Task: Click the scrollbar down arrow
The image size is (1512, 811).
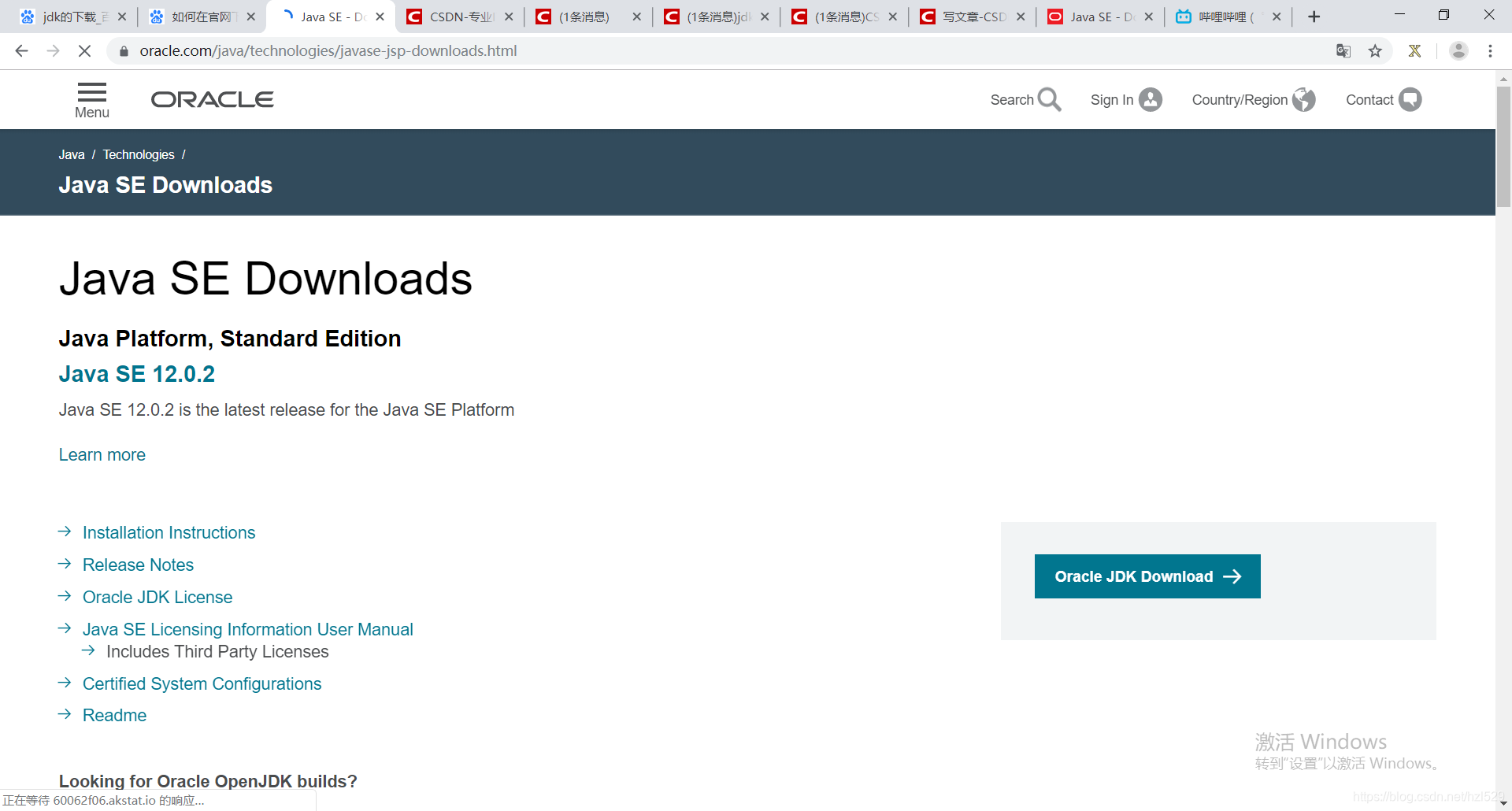Action: click(x=1503, y=803)
